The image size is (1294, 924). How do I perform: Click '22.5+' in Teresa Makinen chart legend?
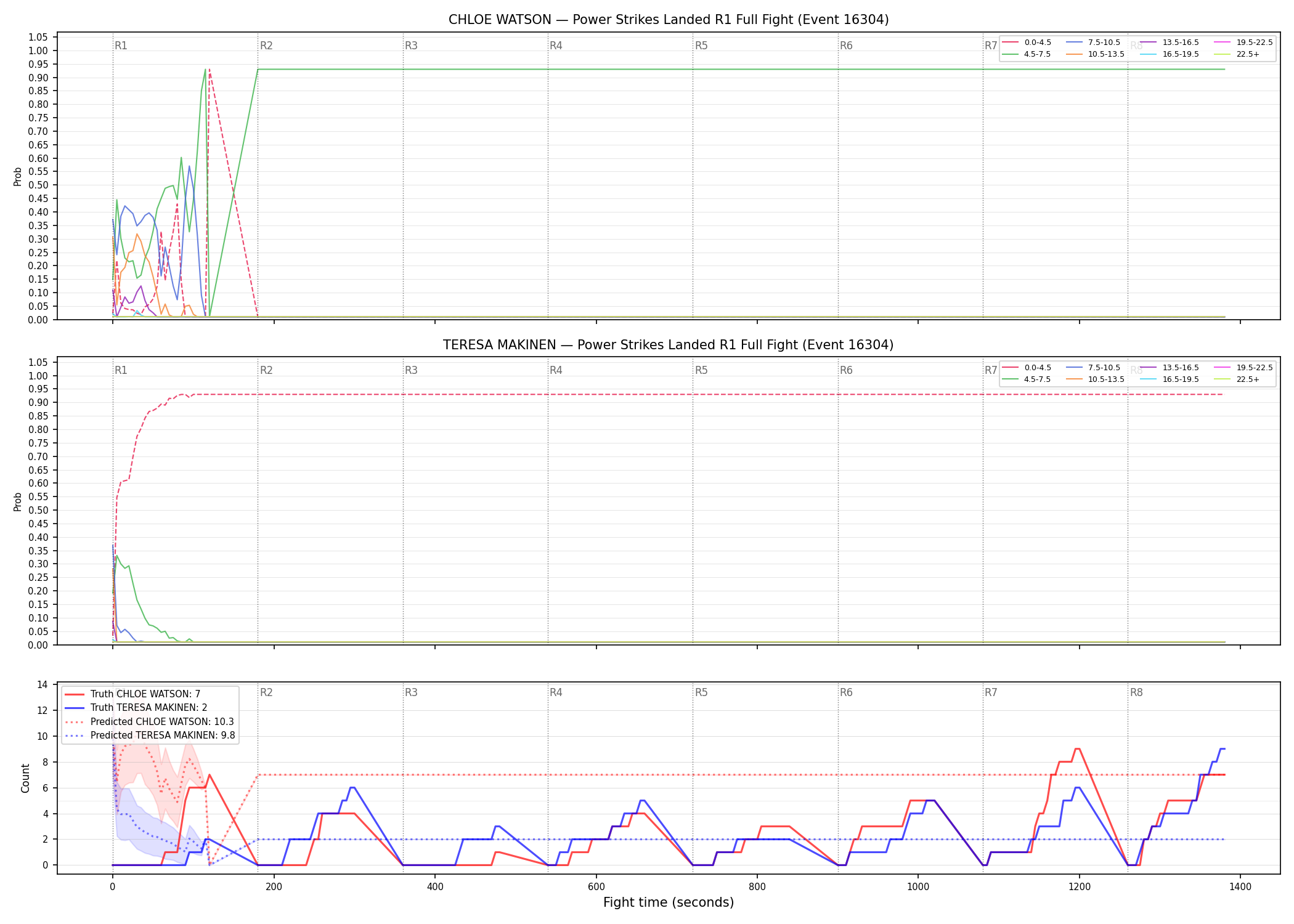coord(1248,379)
